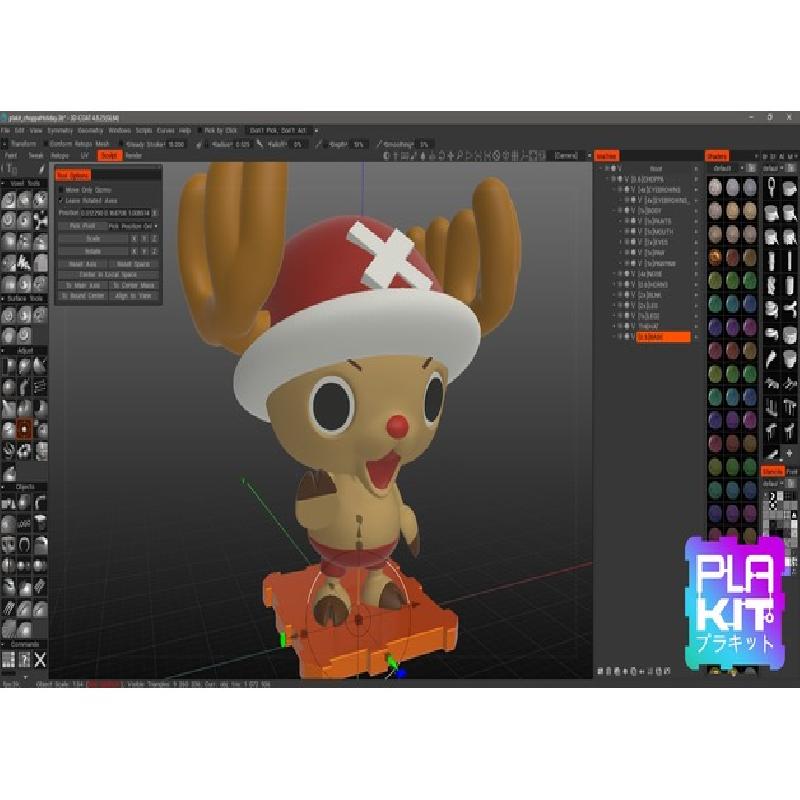Toggle visibility of the HORNS layer
Viewport: 800px width, 800px height.
[x=627, y=285]
